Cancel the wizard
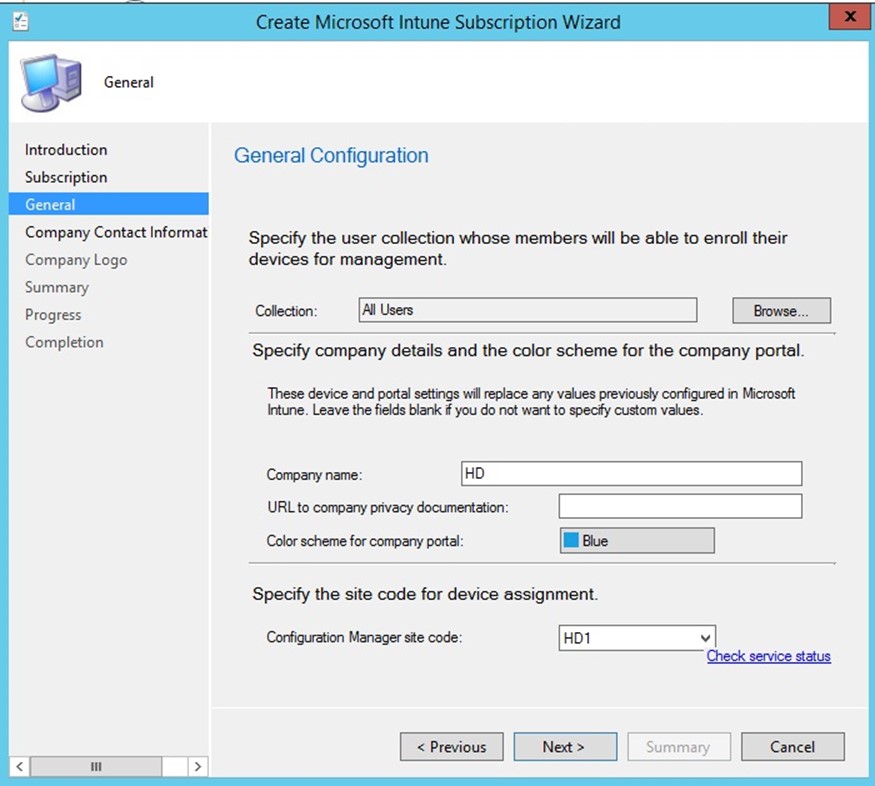This screenshot has height=786, width=875. (x=792, y=746)
